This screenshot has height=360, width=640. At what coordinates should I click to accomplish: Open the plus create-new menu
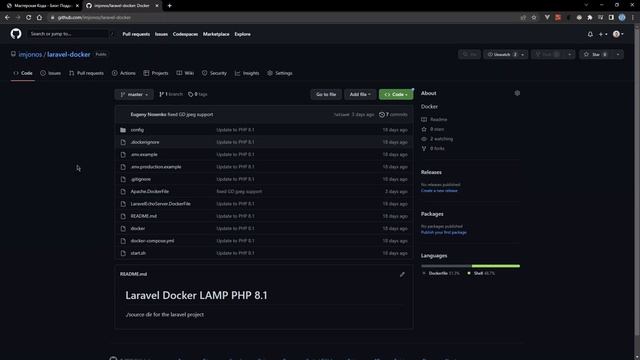603,34
